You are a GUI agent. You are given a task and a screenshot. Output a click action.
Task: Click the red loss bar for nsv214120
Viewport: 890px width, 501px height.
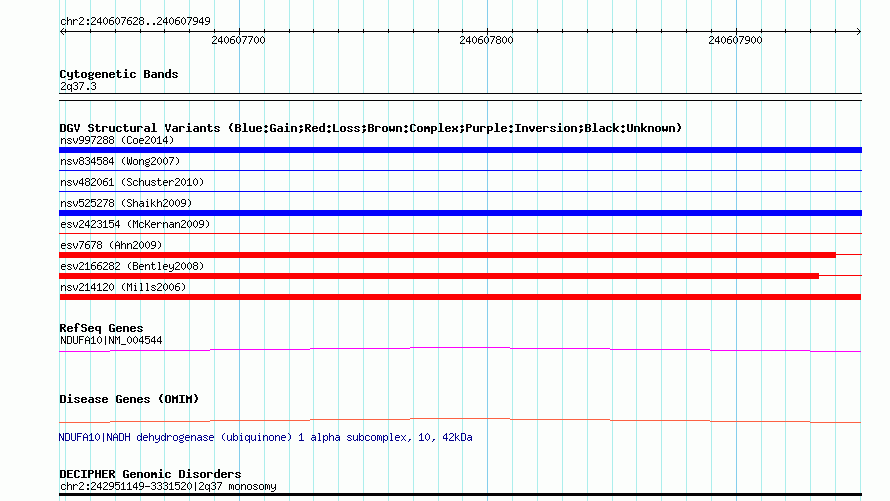point(460,297)
